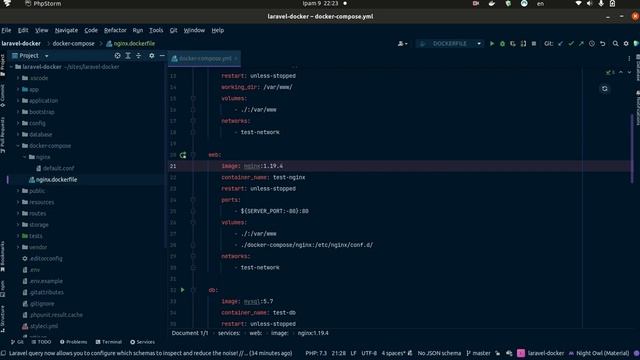
Task: Click No JSON schema in status bar
Action: (x=439, y=353)
